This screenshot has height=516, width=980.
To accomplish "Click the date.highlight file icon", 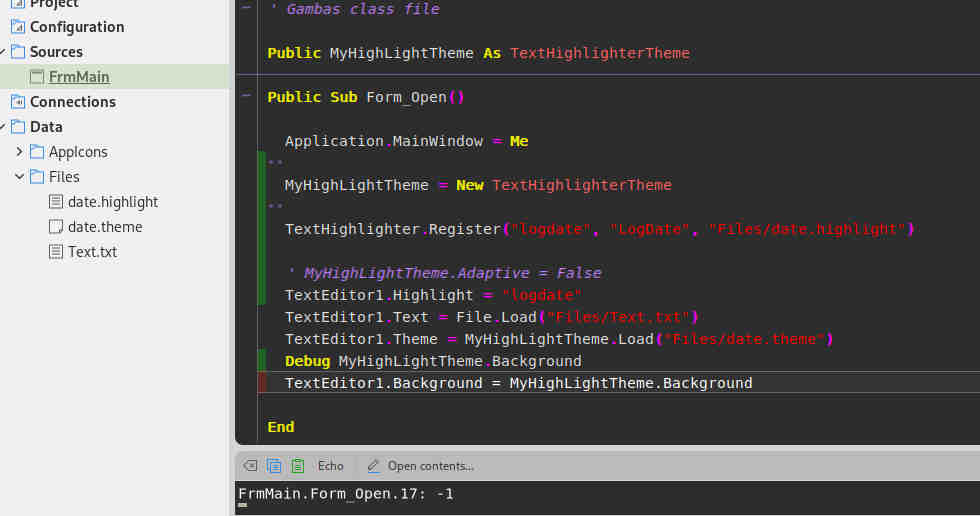I will (56, 202).
